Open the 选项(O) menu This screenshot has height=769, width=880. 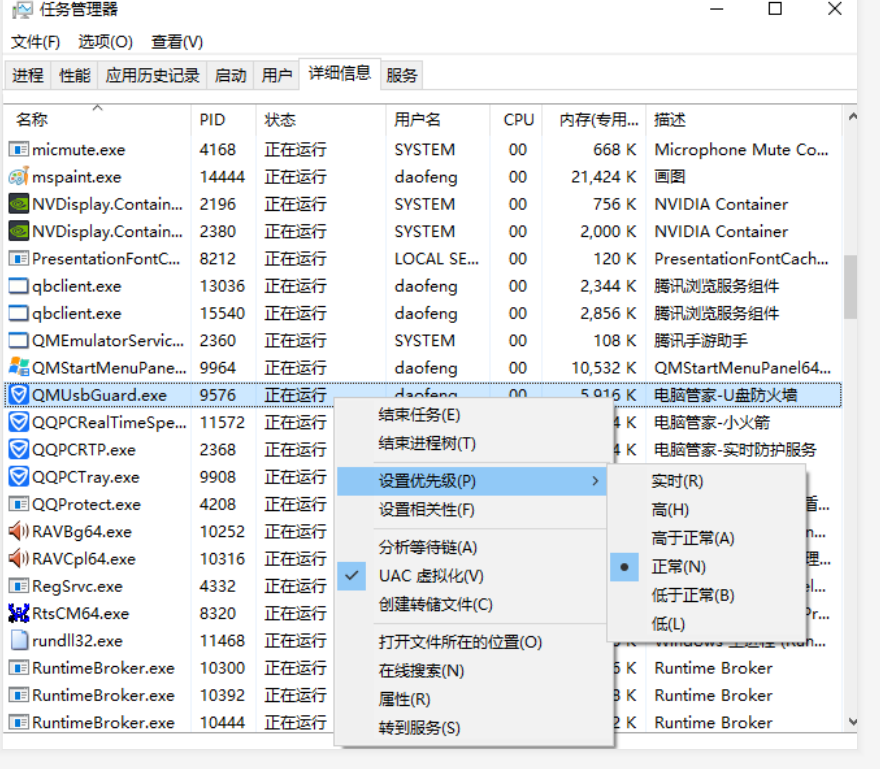[x=105, y=42]
